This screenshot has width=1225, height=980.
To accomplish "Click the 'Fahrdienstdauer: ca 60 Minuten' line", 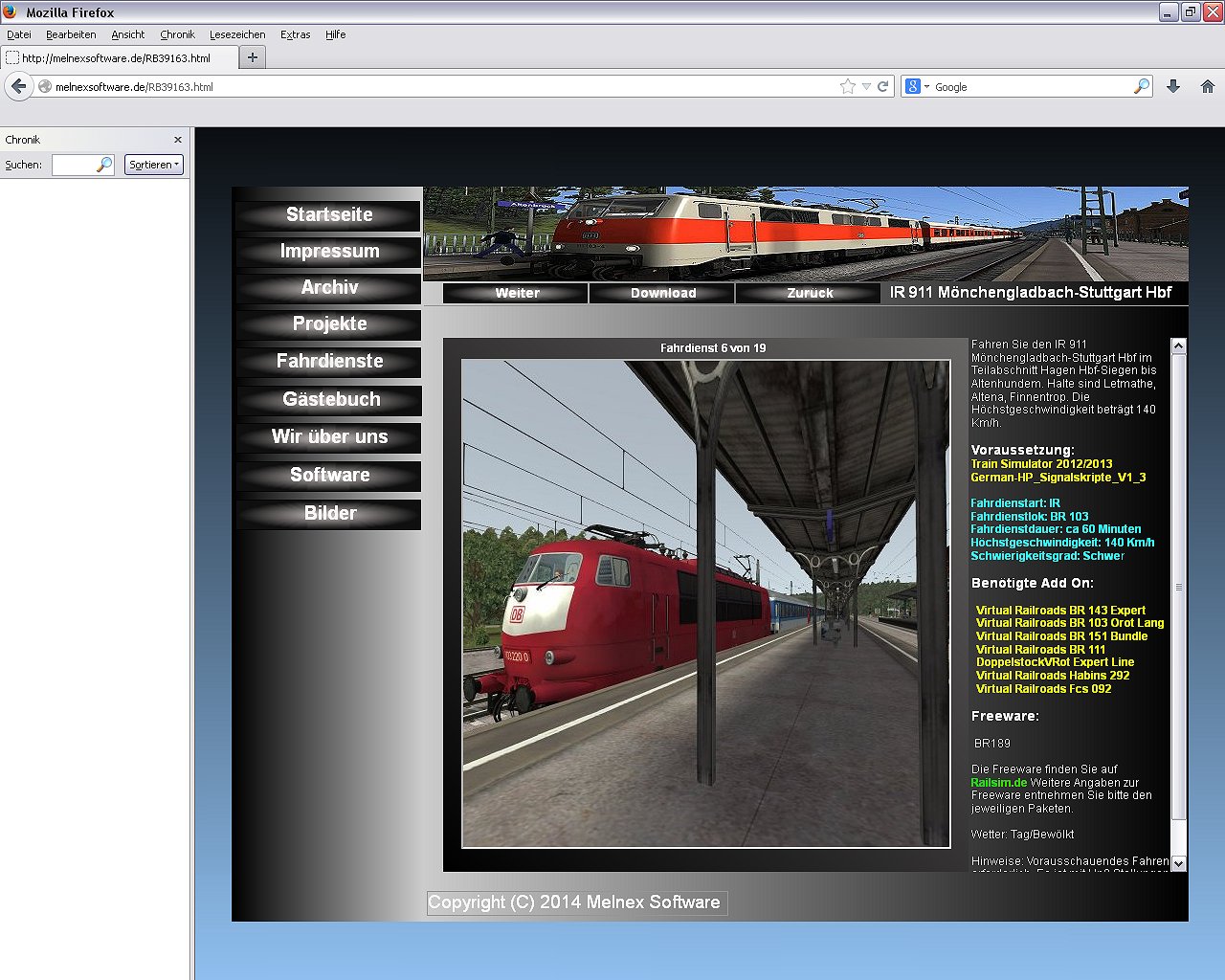I will pos(1056,529).
